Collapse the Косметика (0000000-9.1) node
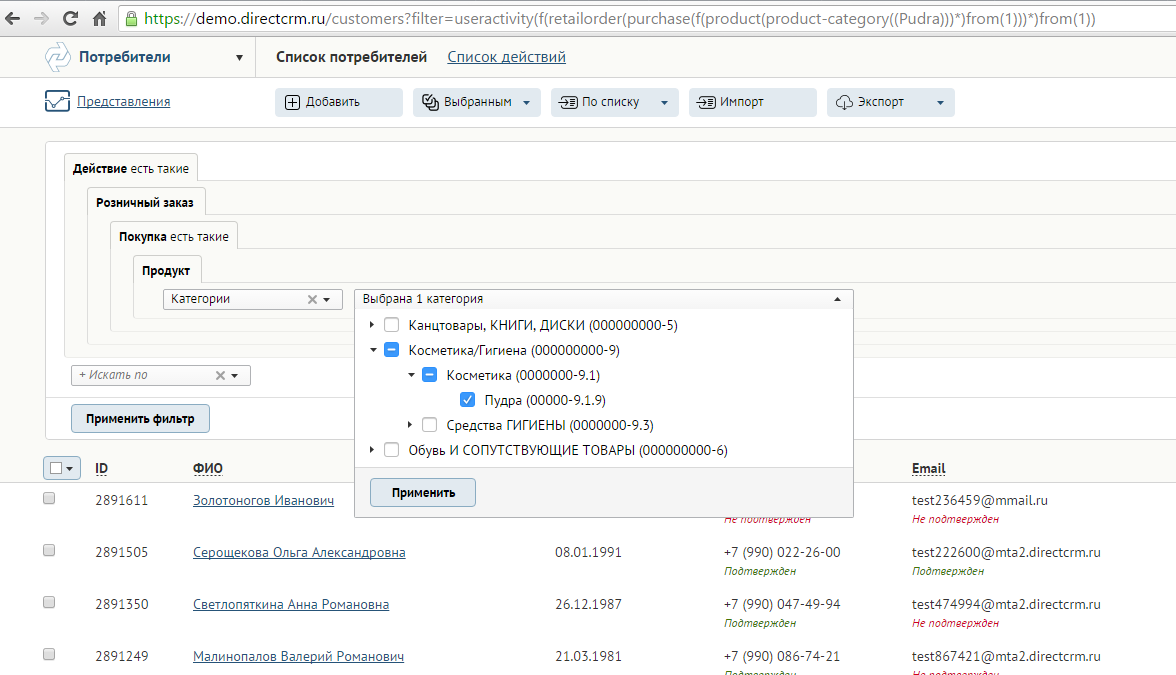1176x675 pixels. pyautogui.click(x=411, y=375)
